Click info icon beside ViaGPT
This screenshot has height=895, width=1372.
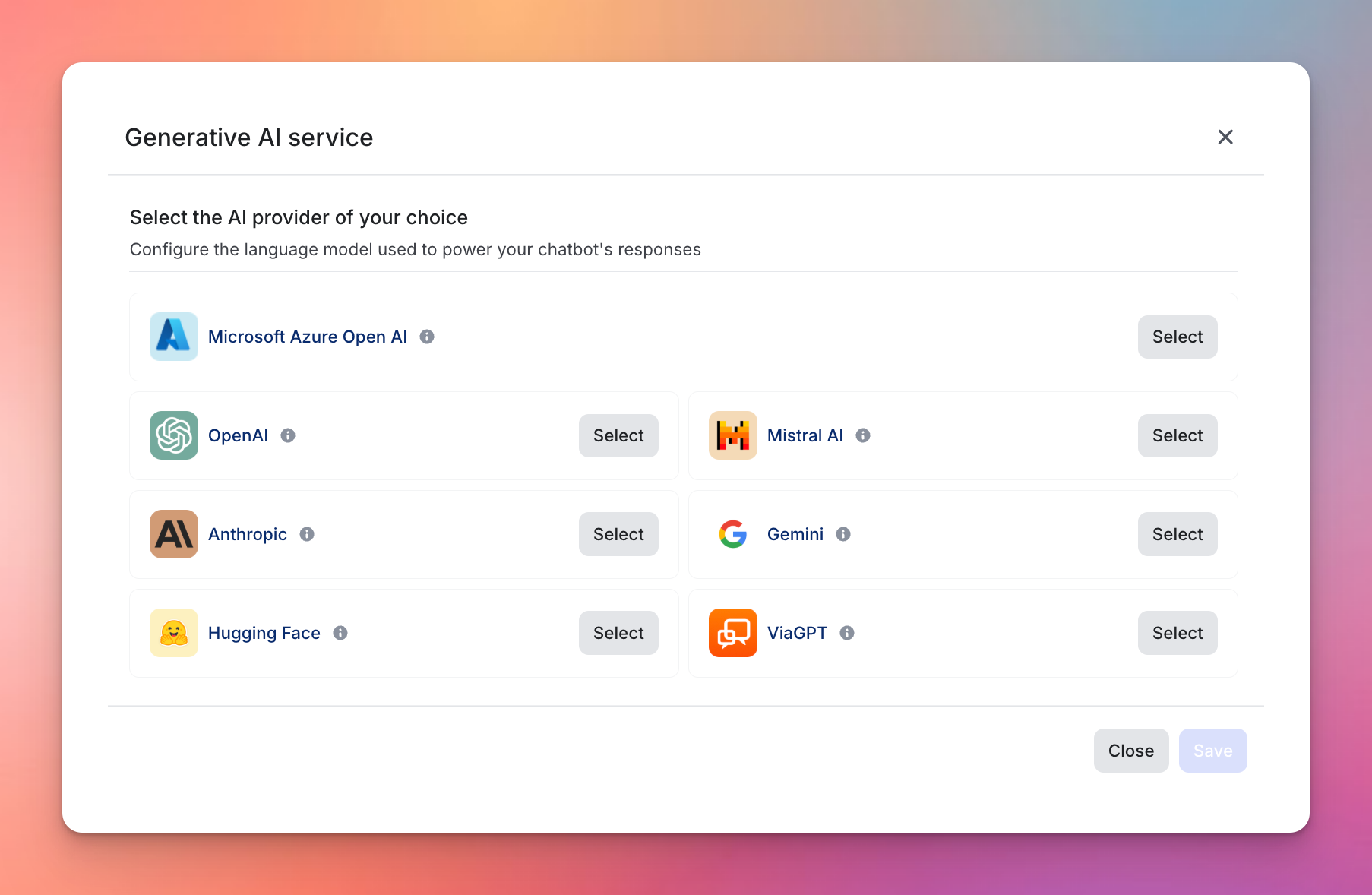coord(847,633)
